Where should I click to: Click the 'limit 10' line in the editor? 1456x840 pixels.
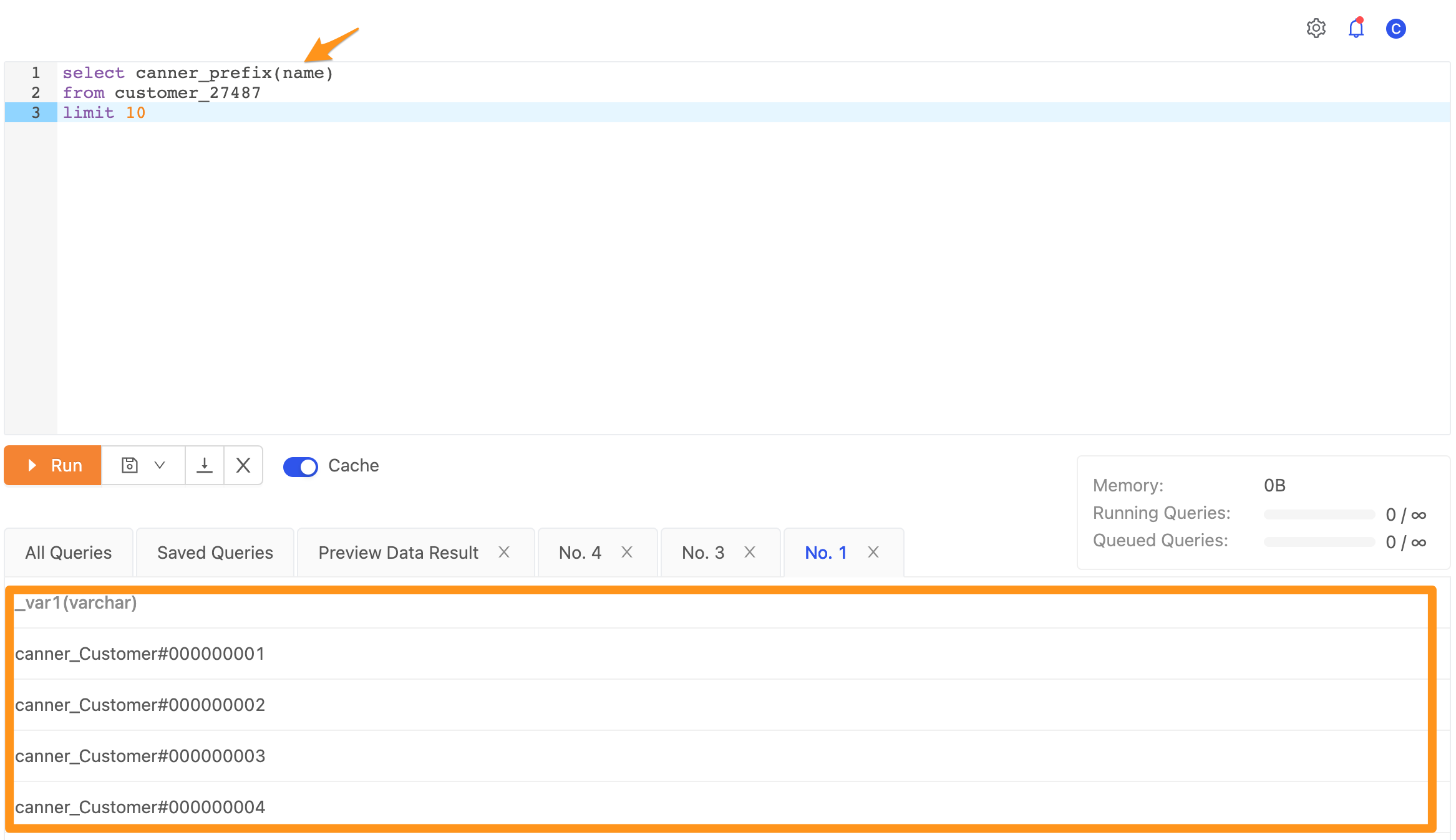click(x=754, y=113)
